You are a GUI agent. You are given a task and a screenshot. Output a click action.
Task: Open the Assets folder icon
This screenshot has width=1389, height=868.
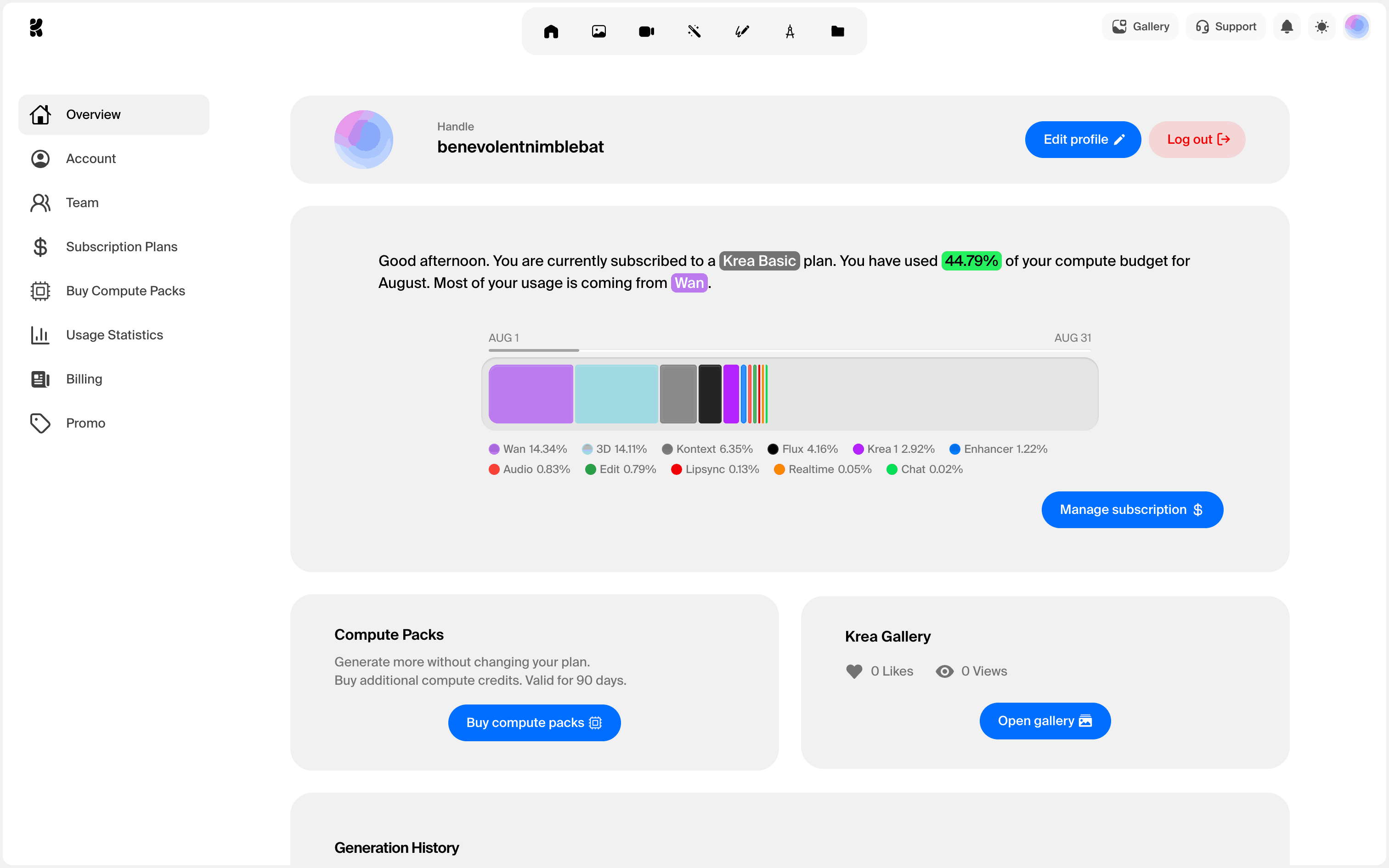[x=837, y=32]
